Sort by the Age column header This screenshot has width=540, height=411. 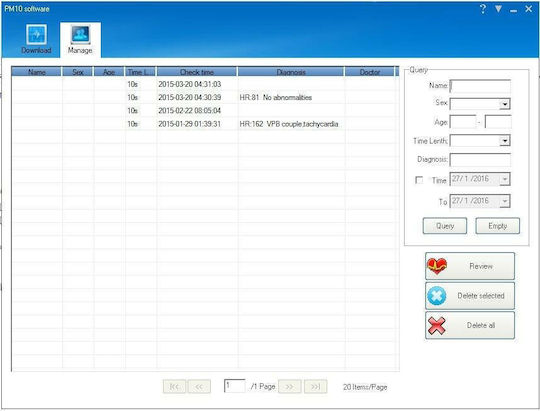(109, 72)
